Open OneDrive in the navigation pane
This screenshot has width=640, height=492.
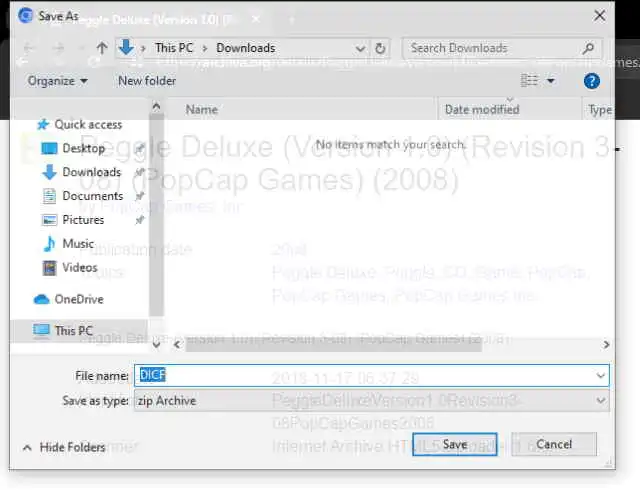coord(69,299)
